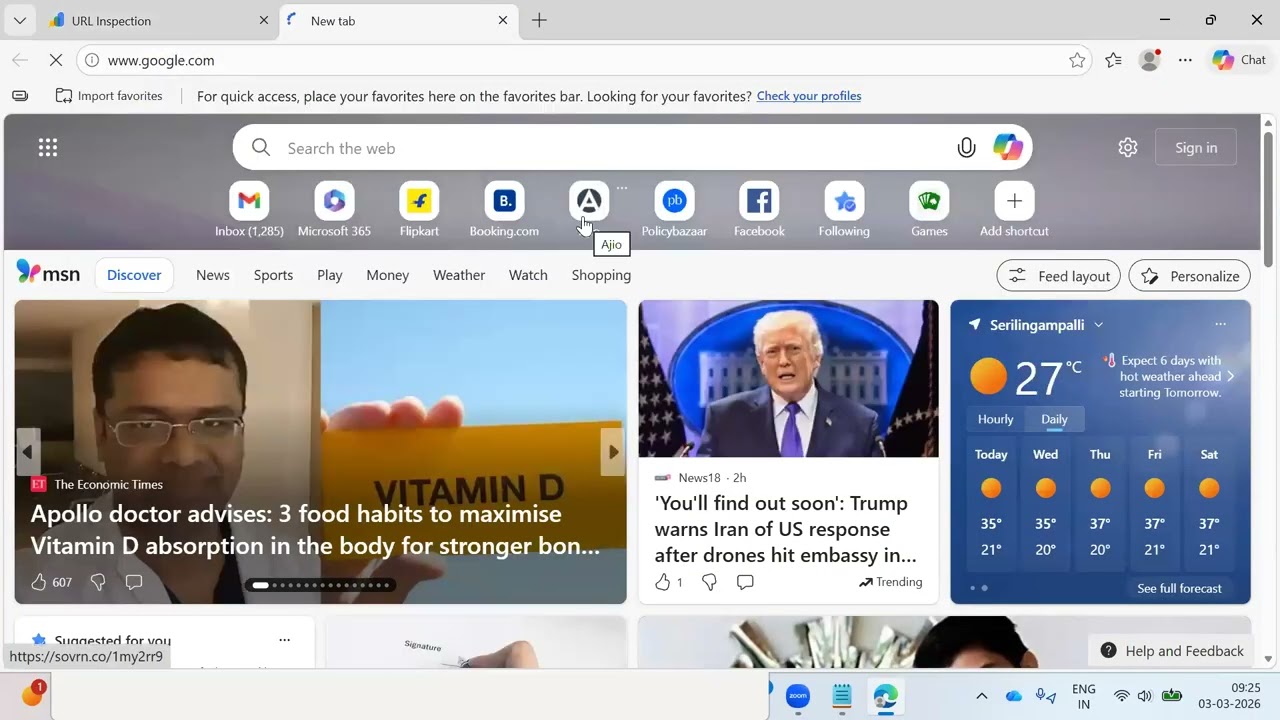Open the Trump warns Iran headline
Viewport: 1280px width, 720px height.
click(786, 529)
